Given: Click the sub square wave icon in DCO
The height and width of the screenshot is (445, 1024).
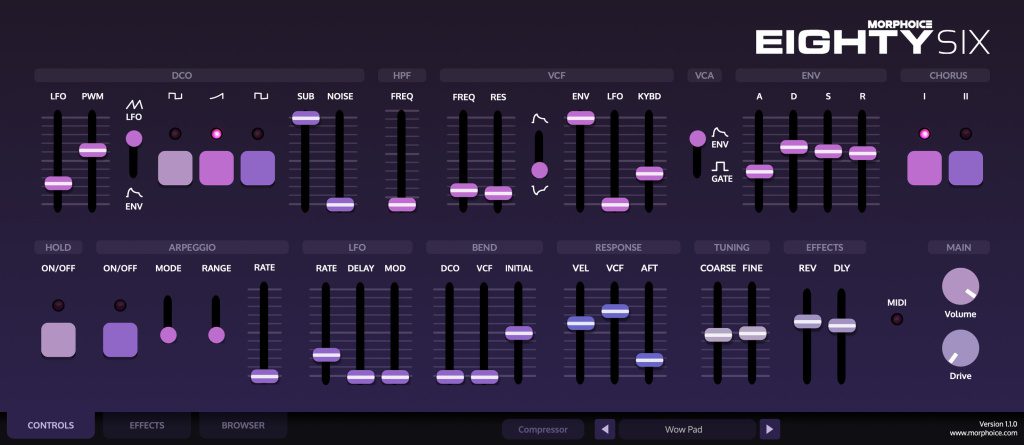Looking at the screenshot, I should (x=261, y=96).
